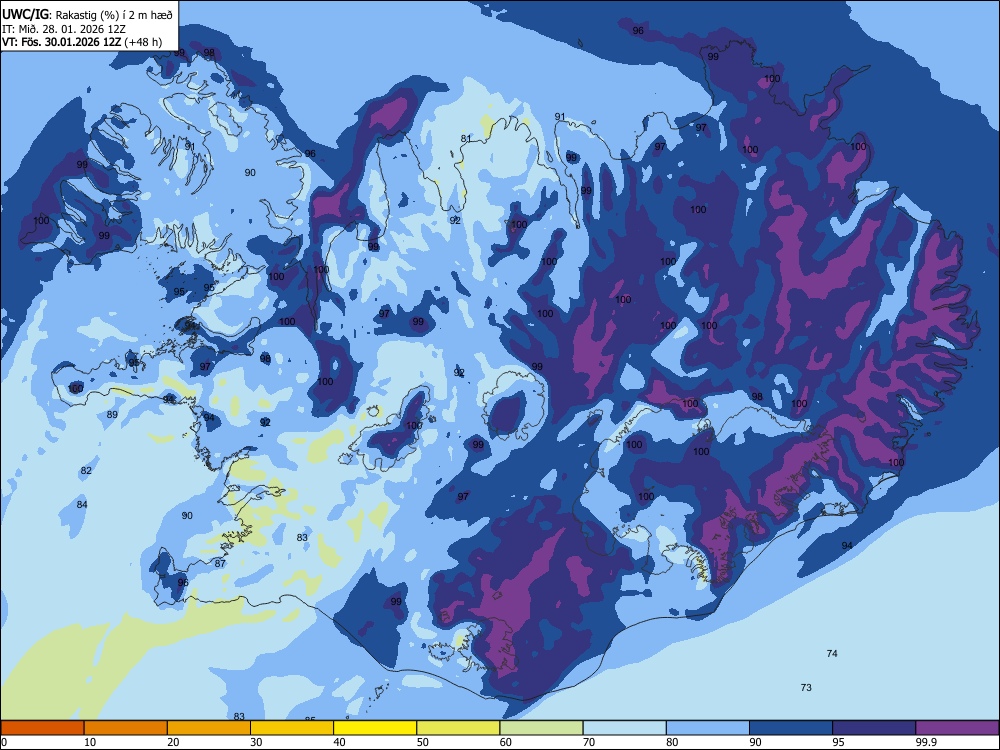Screen dimensions: 1000x750
Task: Click the bright yellow 40–50 legend color block
Action: tap(375, 728)
